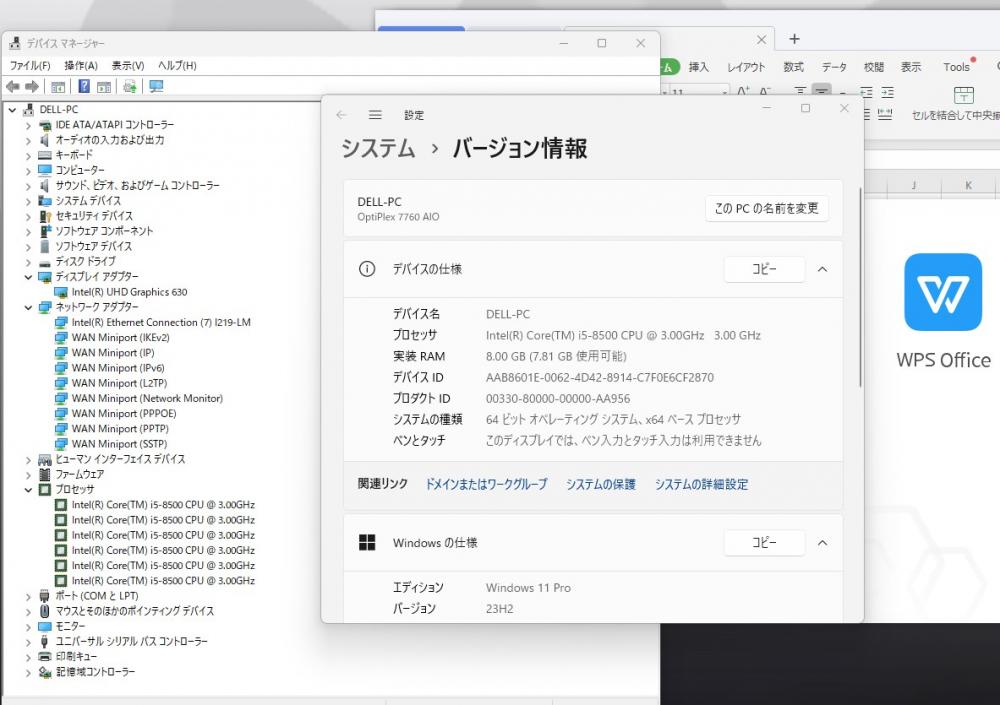1000x705 pixels.
Task: Click the hamburger navigation icon in Settings
Action: (375, 115)
